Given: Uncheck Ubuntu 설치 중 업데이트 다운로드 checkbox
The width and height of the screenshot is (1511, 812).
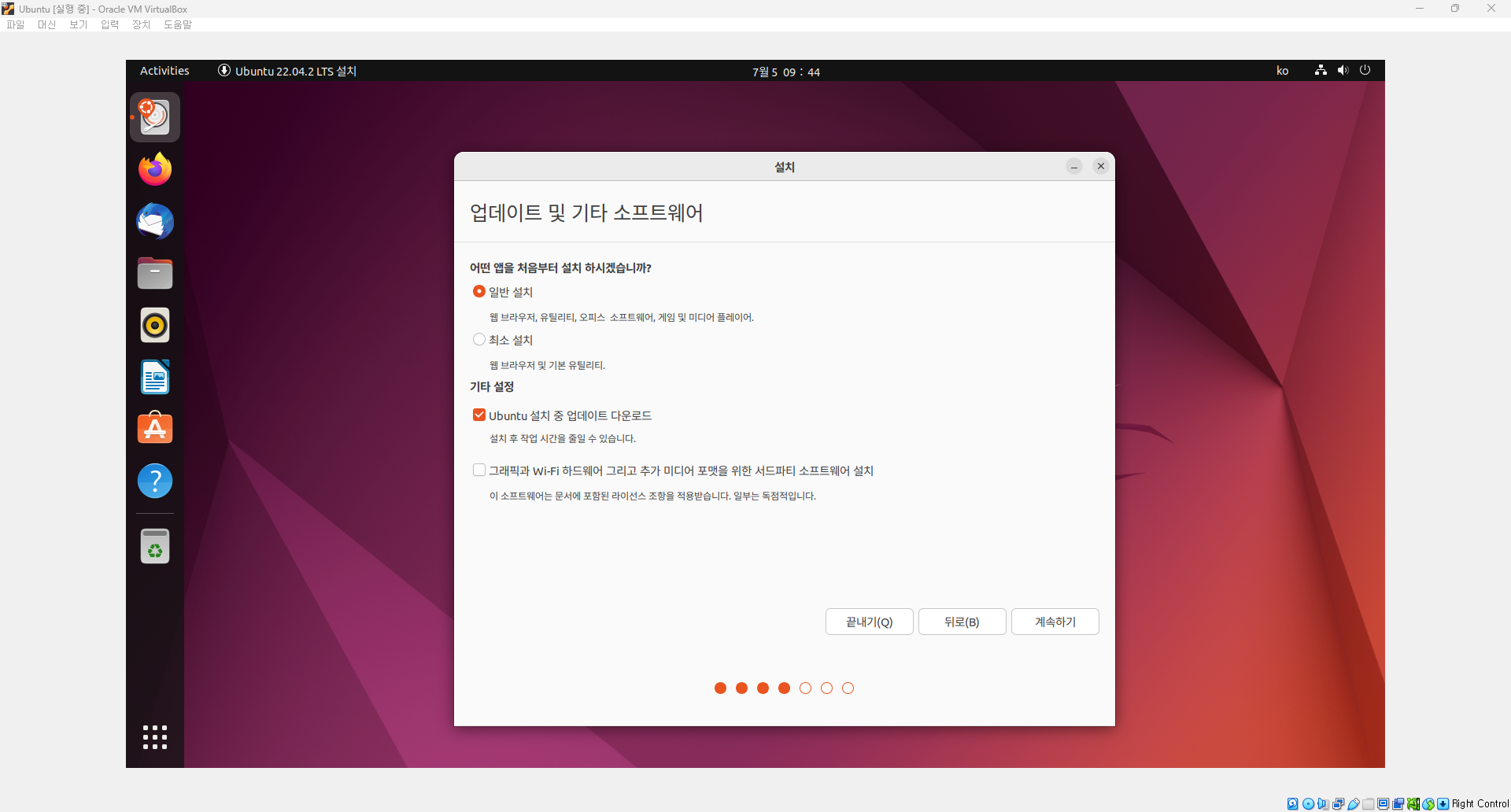Looking at the screenshot, I should tap(479, 415).
